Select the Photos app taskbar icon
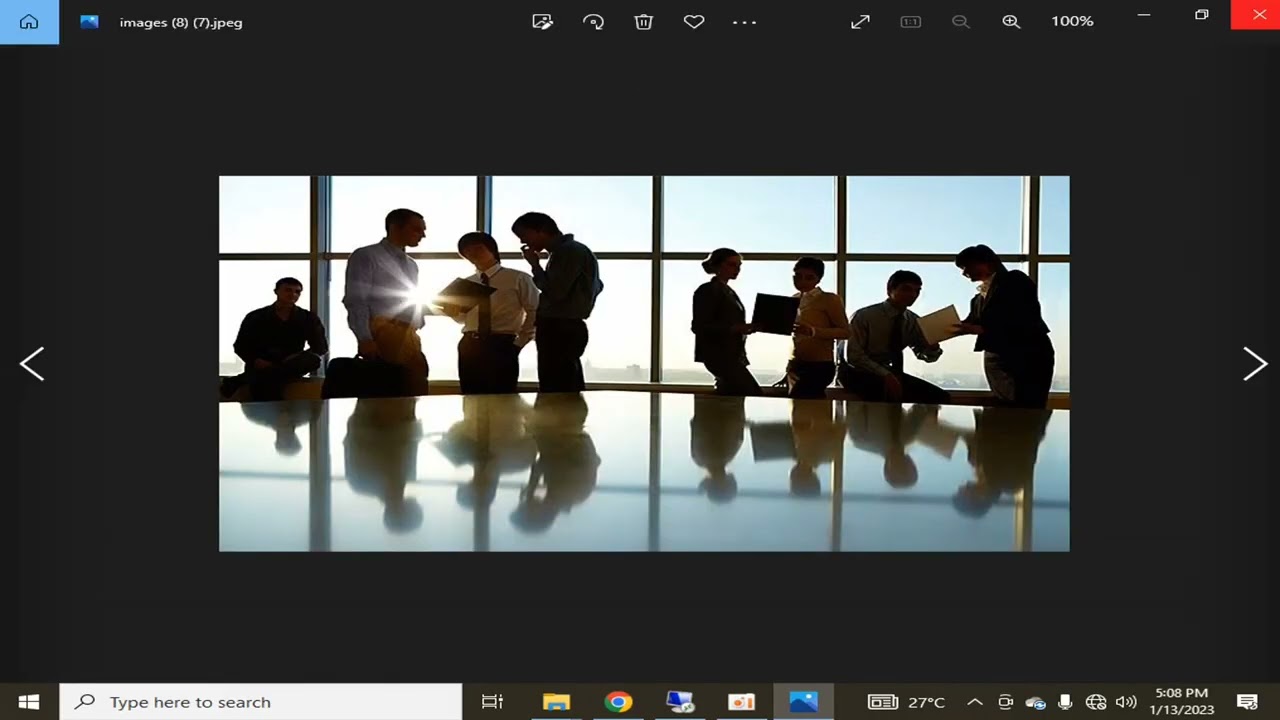Screen dimensions: 1280x720 click(x=803, y=702)
